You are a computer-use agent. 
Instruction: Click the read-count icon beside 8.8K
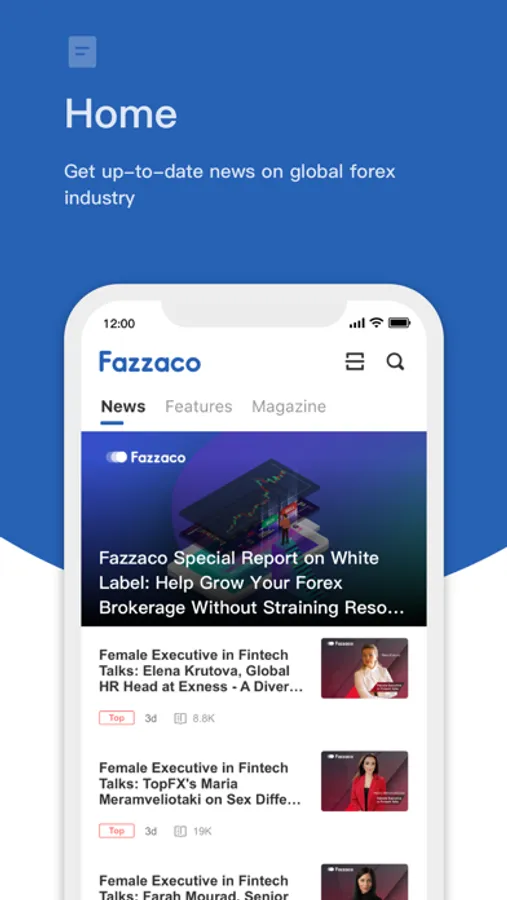180,718
